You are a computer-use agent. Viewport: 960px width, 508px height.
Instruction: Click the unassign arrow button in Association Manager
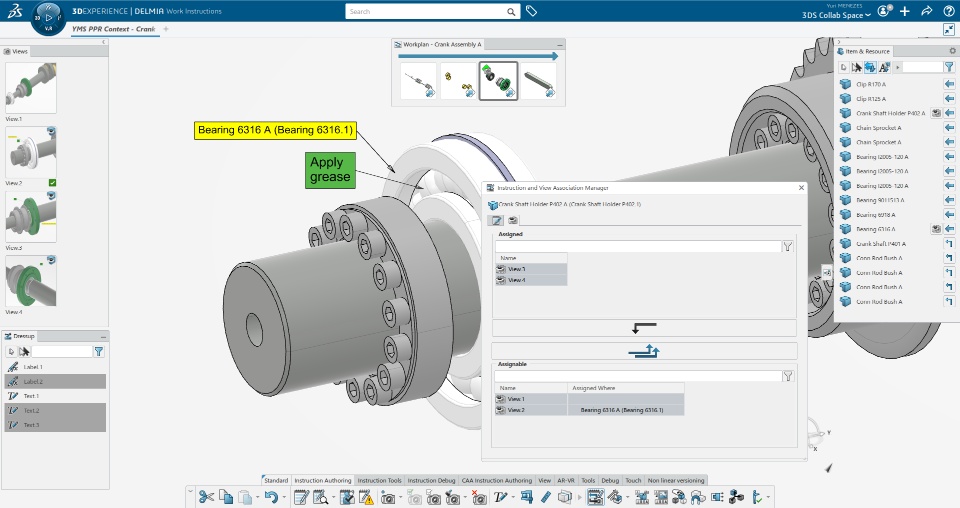644,328
